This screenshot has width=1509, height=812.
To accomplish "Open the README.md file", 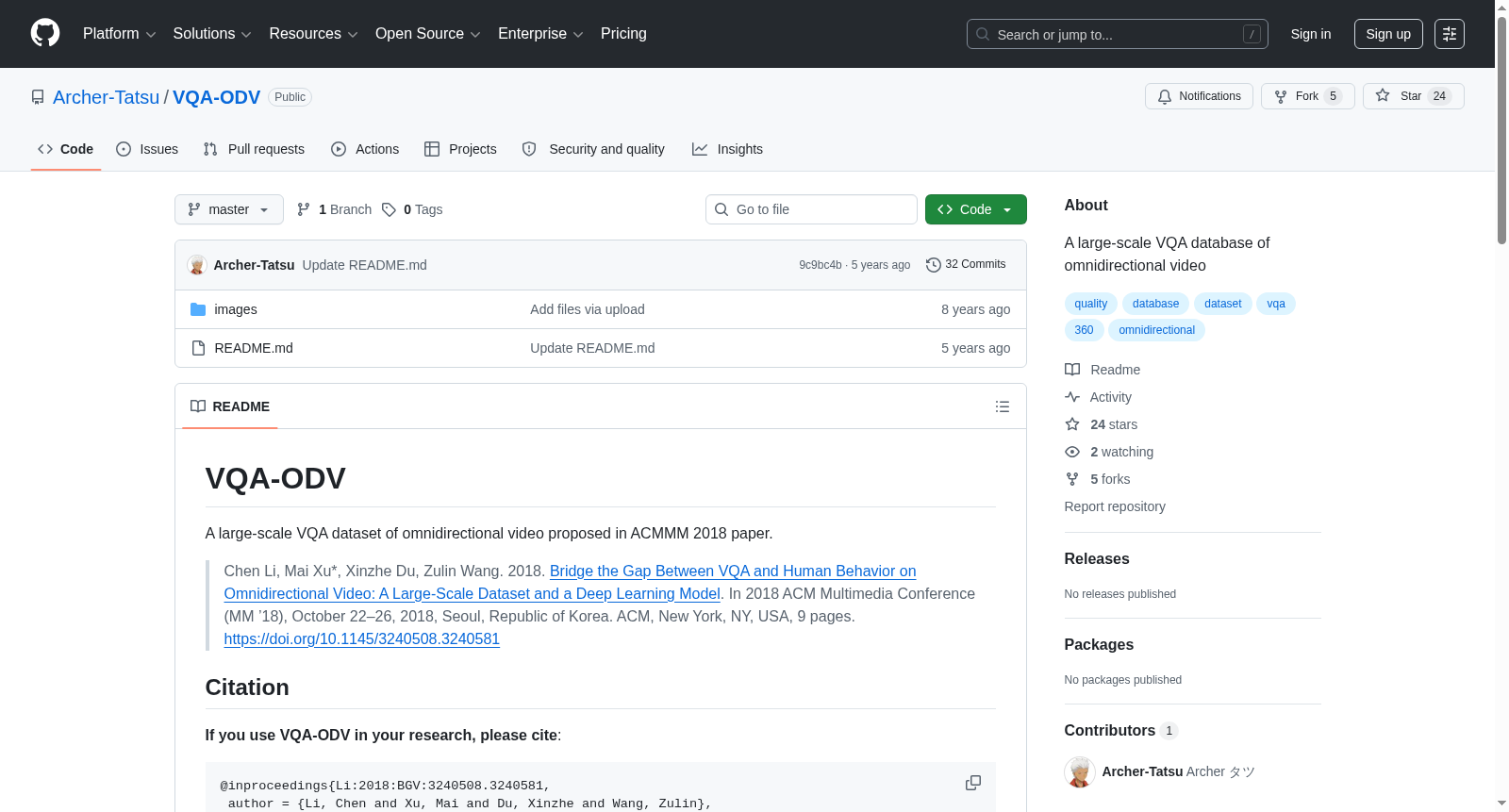I will 254,348.
